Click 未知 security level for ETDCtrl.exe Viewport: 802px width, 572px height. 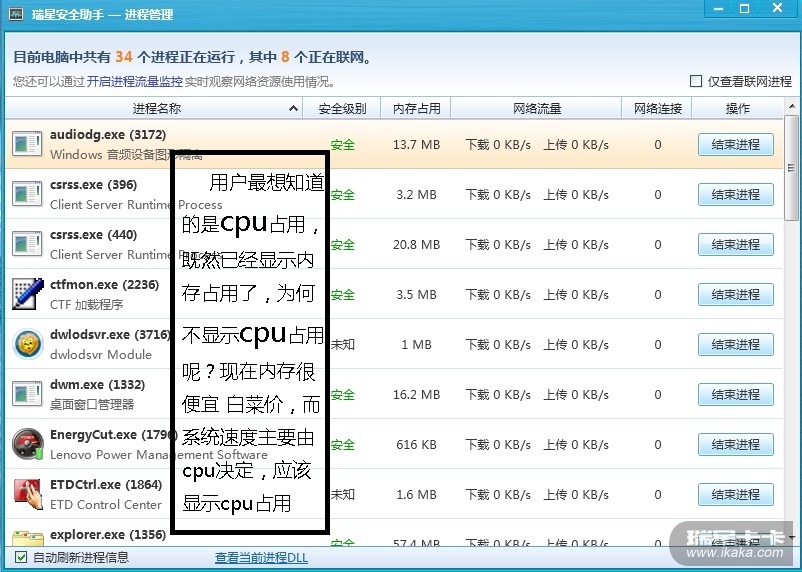(x=343, y=495)
